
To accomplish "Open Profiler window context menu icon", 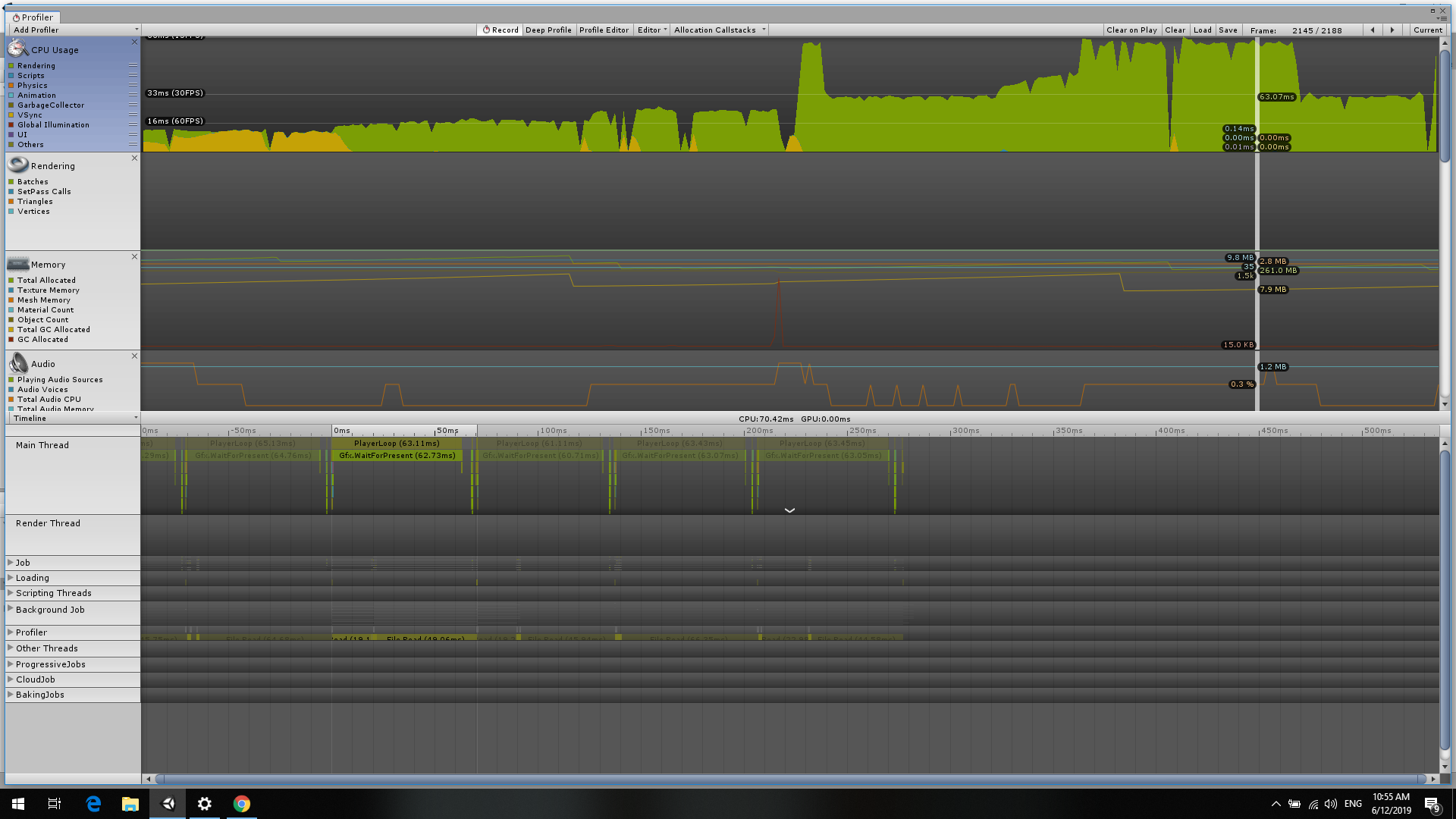I will click(x=1443, y=18).
